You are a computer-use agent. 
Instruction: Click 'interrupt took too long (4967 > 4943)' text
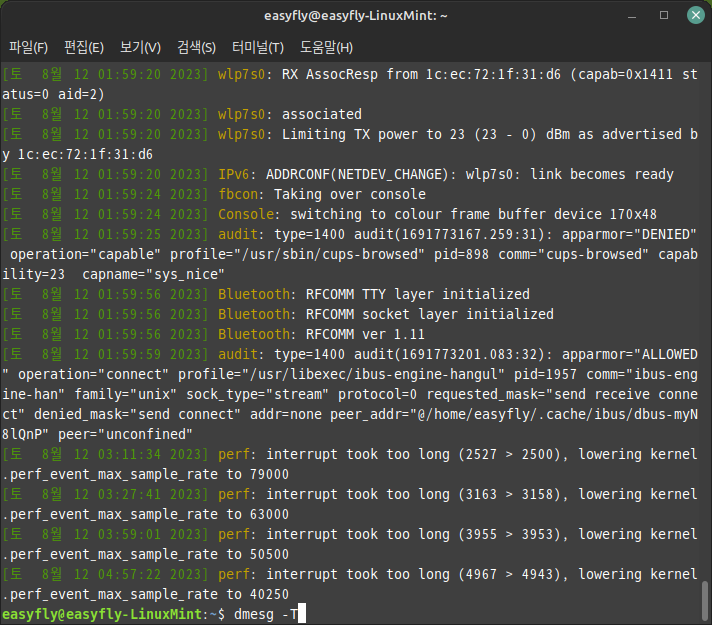coord(414,574)
